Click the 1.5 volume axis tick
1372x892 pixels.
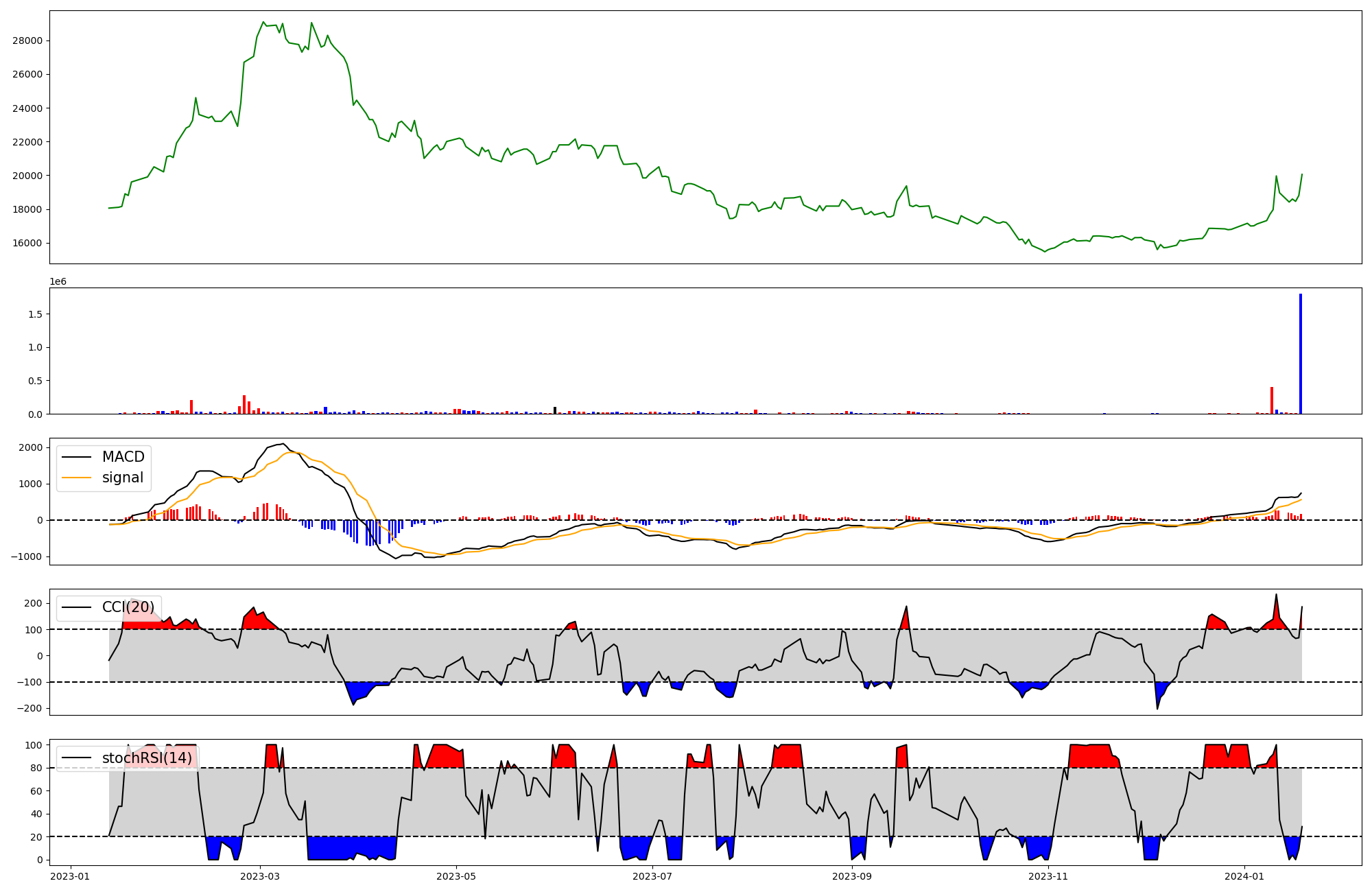(x=34, y=314)
